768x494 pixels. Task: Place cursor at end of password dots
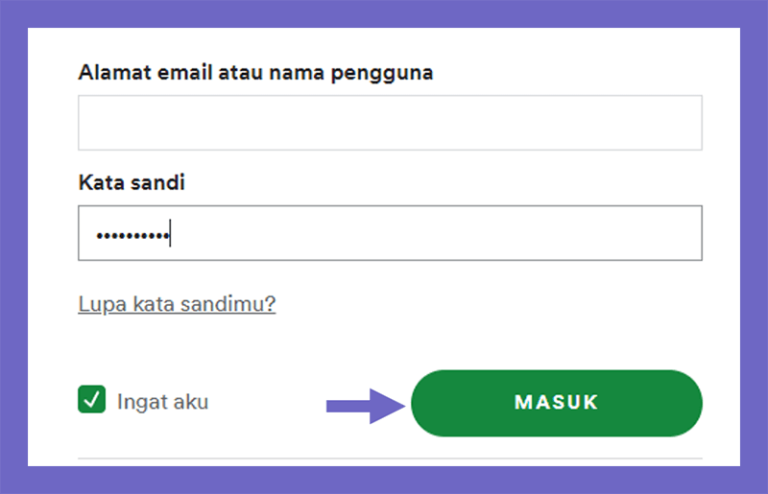tap(170, 234)
